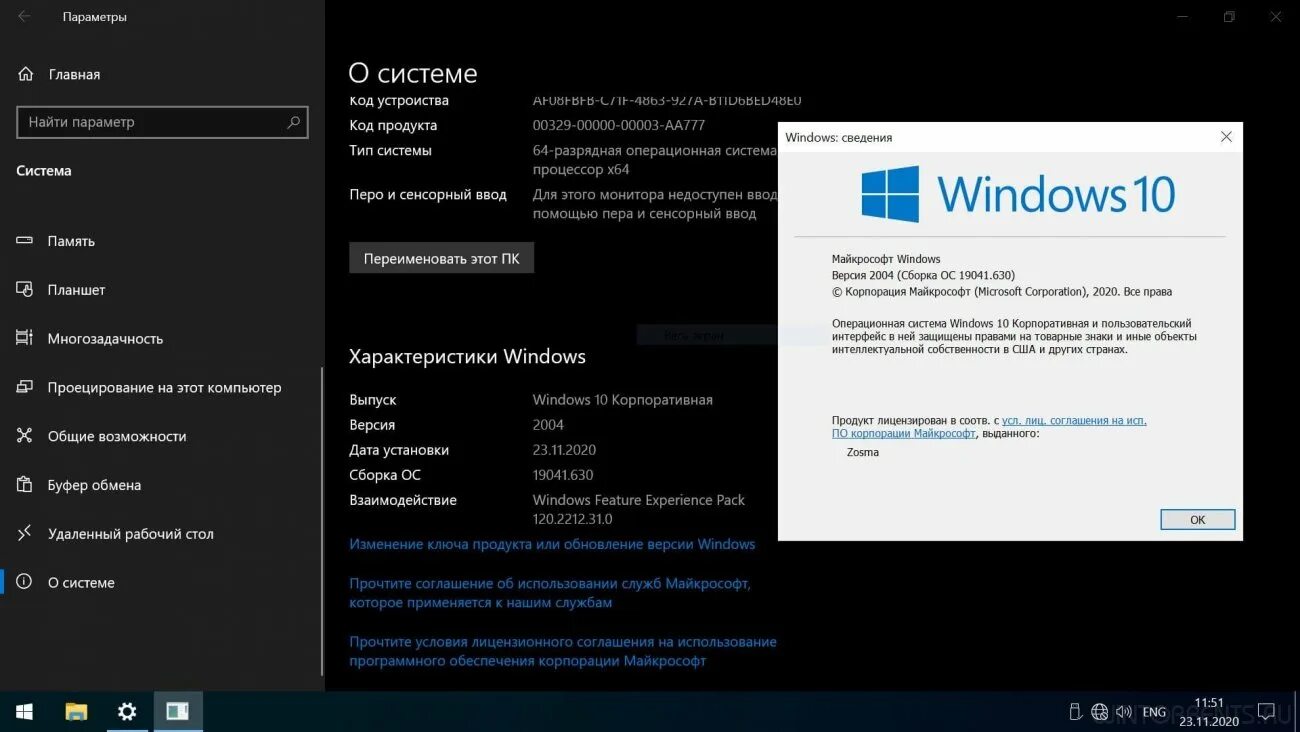Click the Settings gear on the taskbar
1300x732 pixels.
click(x=127, y=712)
